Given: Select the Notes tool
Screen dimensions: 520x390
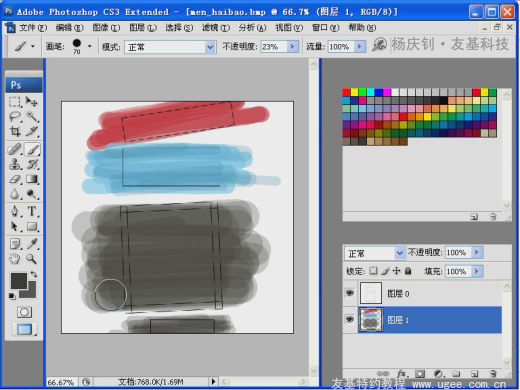Looking at the screenshot, I should pos(15,244).
